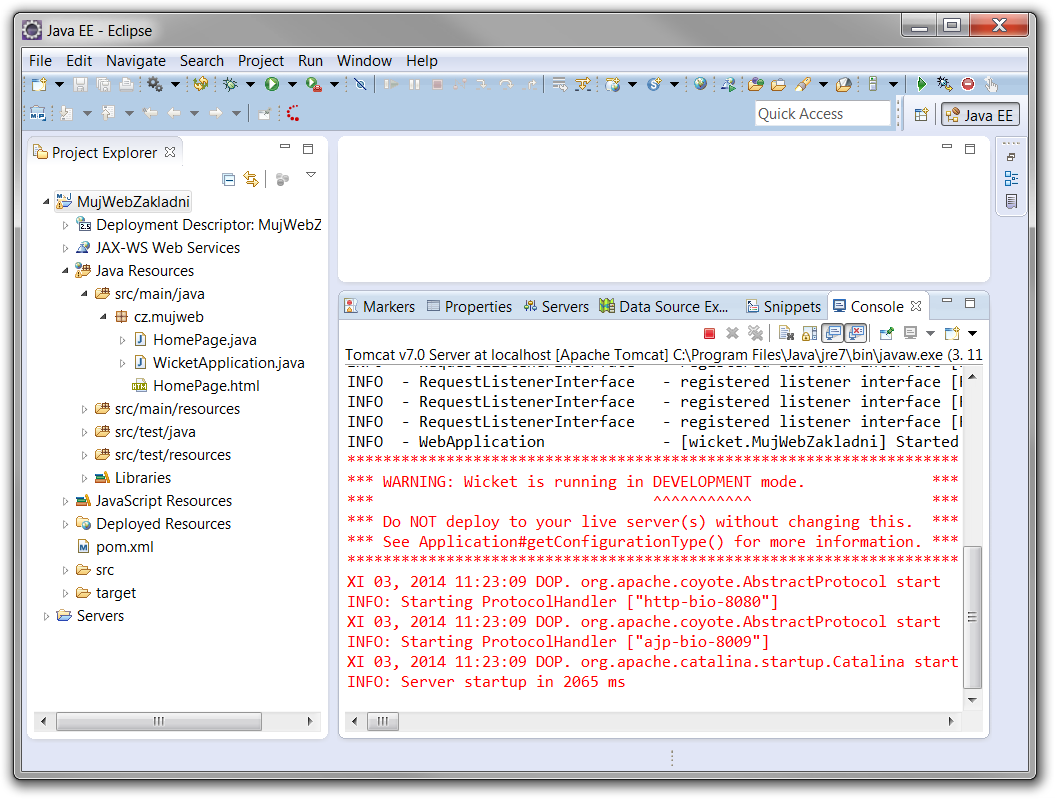Click the New file toolbar icon

click(x=38, y=85)
